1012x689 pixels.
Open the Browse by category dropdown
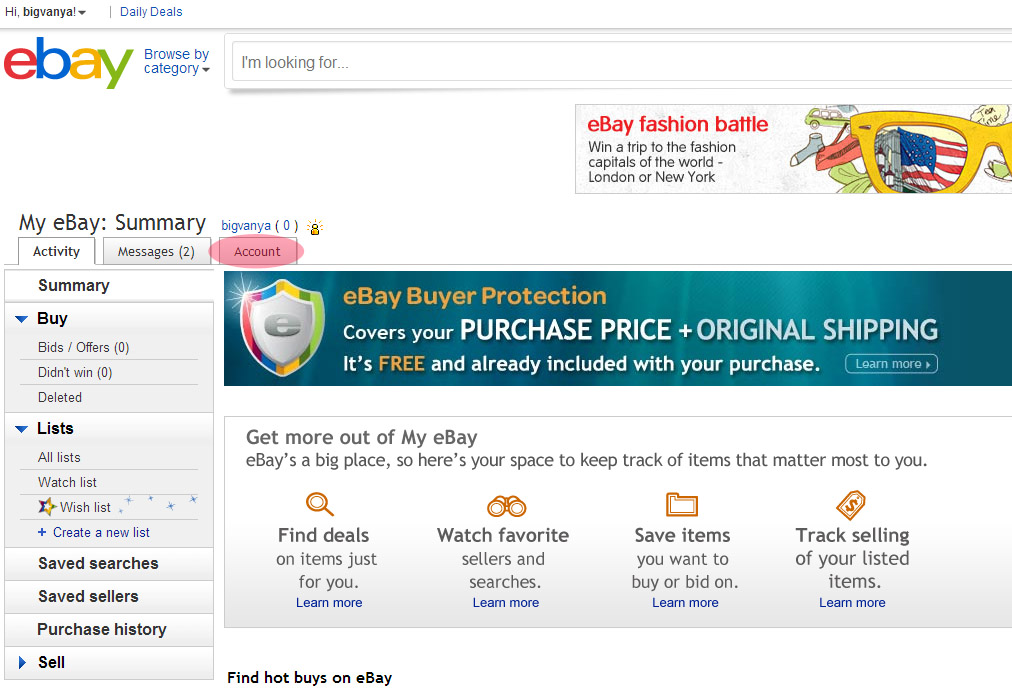click(176, 62)
